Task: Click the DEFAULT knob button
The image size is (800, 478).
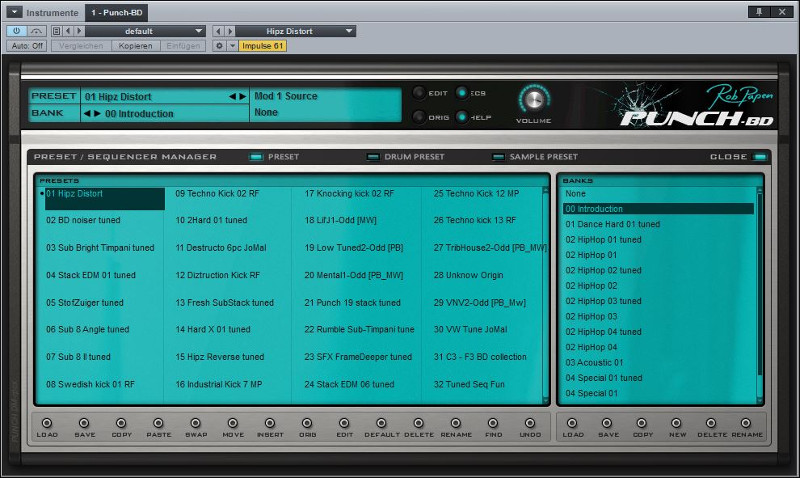Action: pyautogui.click(x=382, y=423)
